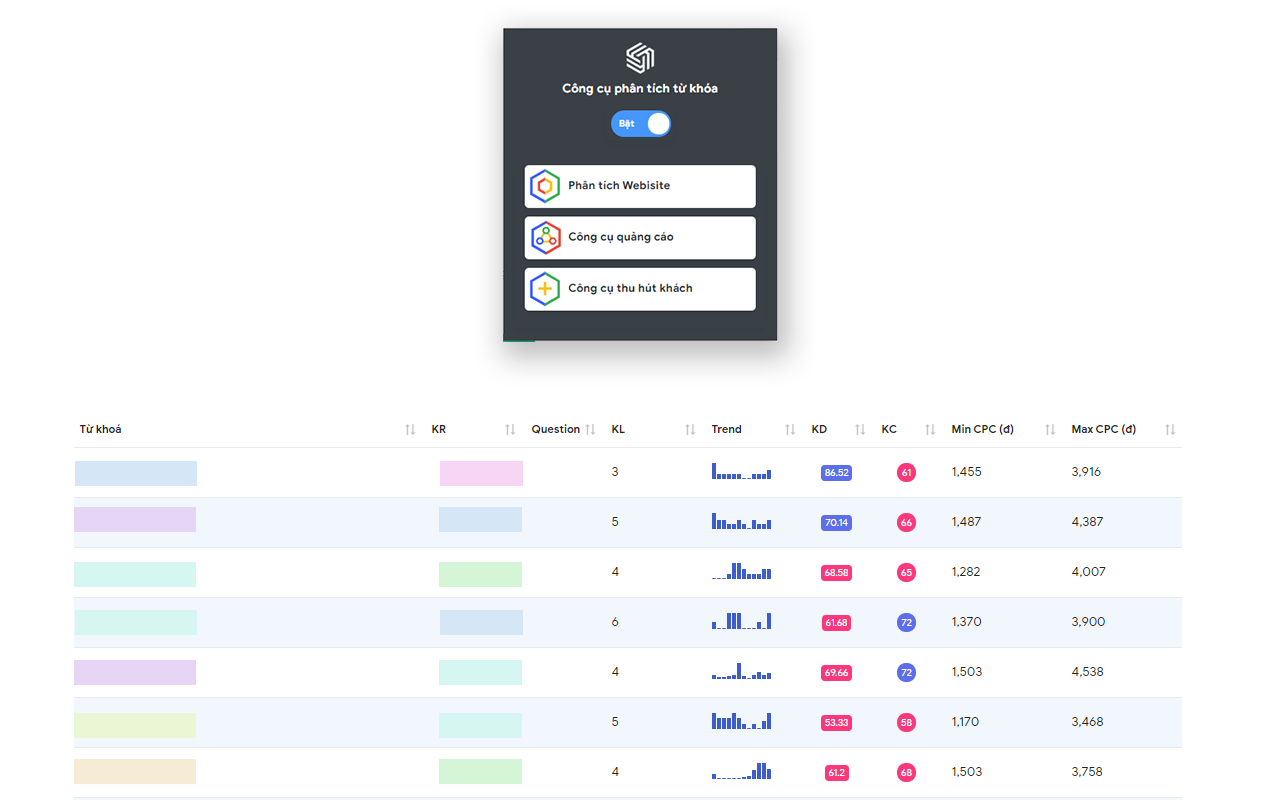Sort by the KC column arrows
The height and width of the screenshot is (800, 1280).
(x=930, y=430)
